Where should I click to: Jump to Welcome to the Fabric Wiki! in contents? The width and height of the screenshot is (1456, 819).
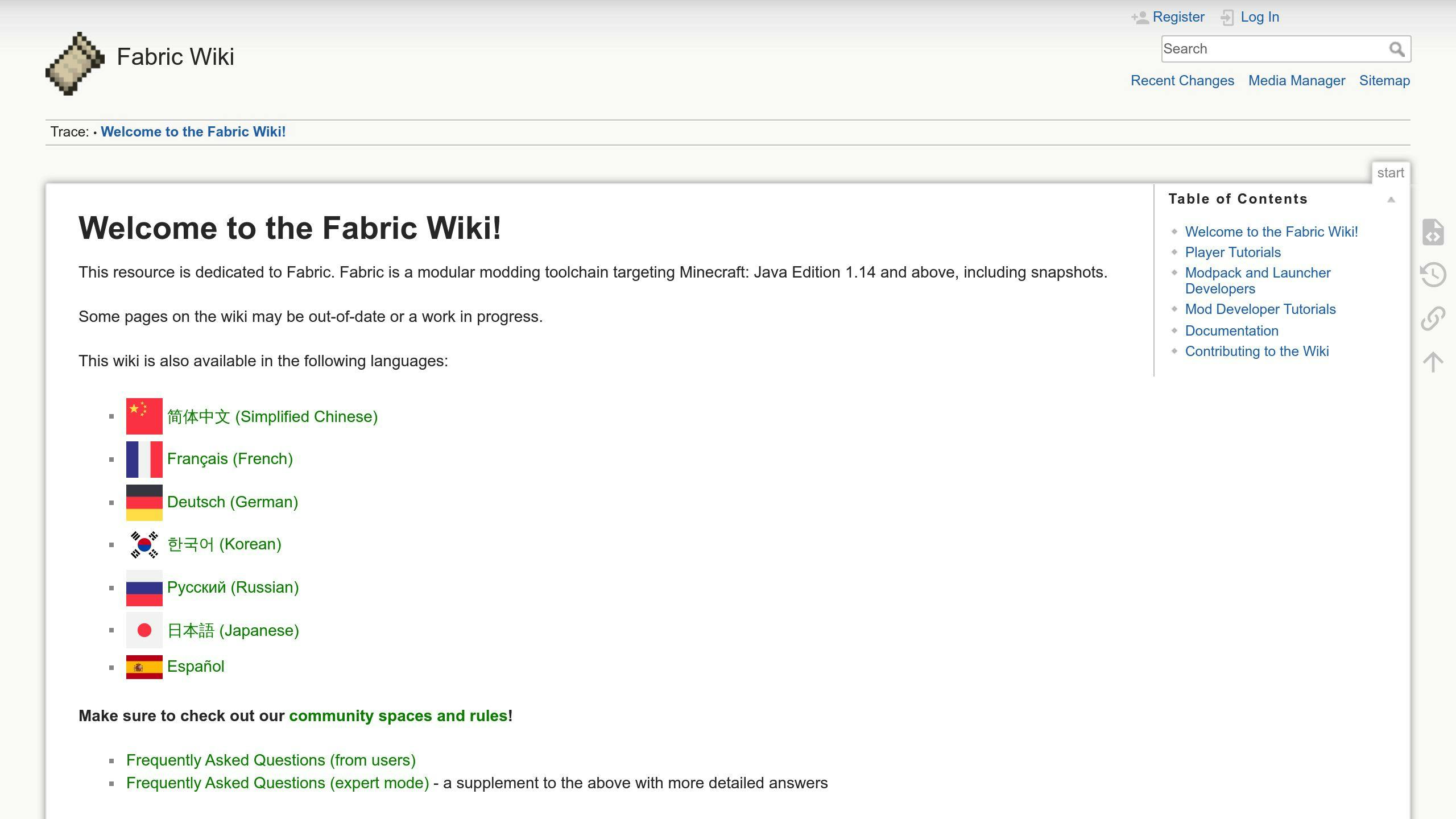pos(1271,232)
